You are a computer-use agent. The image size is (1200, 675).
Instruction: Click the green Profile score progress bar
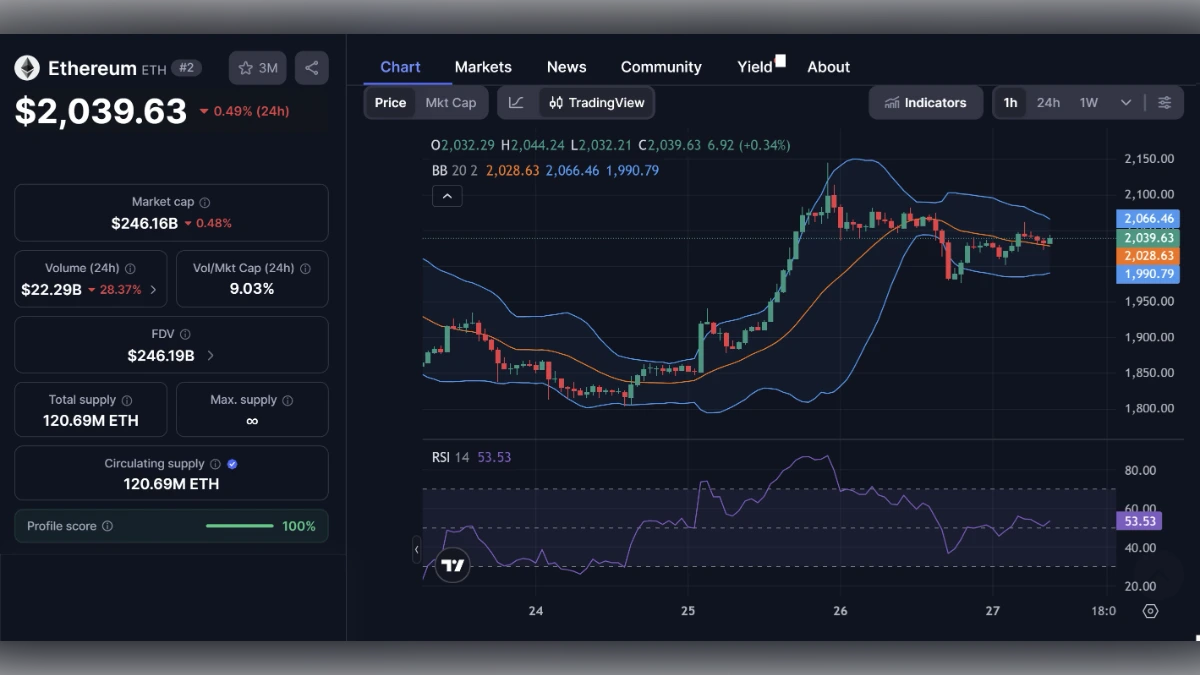239,525
